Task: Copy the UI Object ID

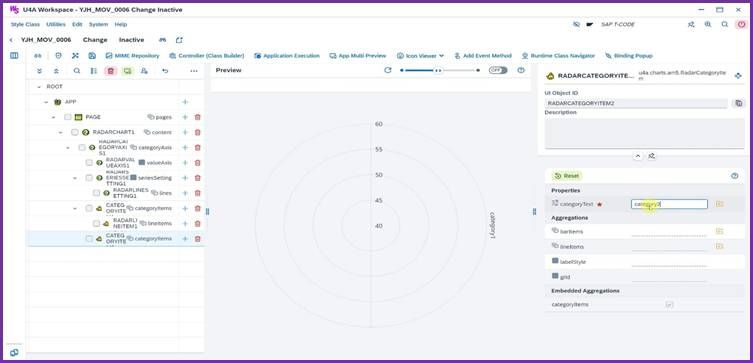Action: coord(739,103)
